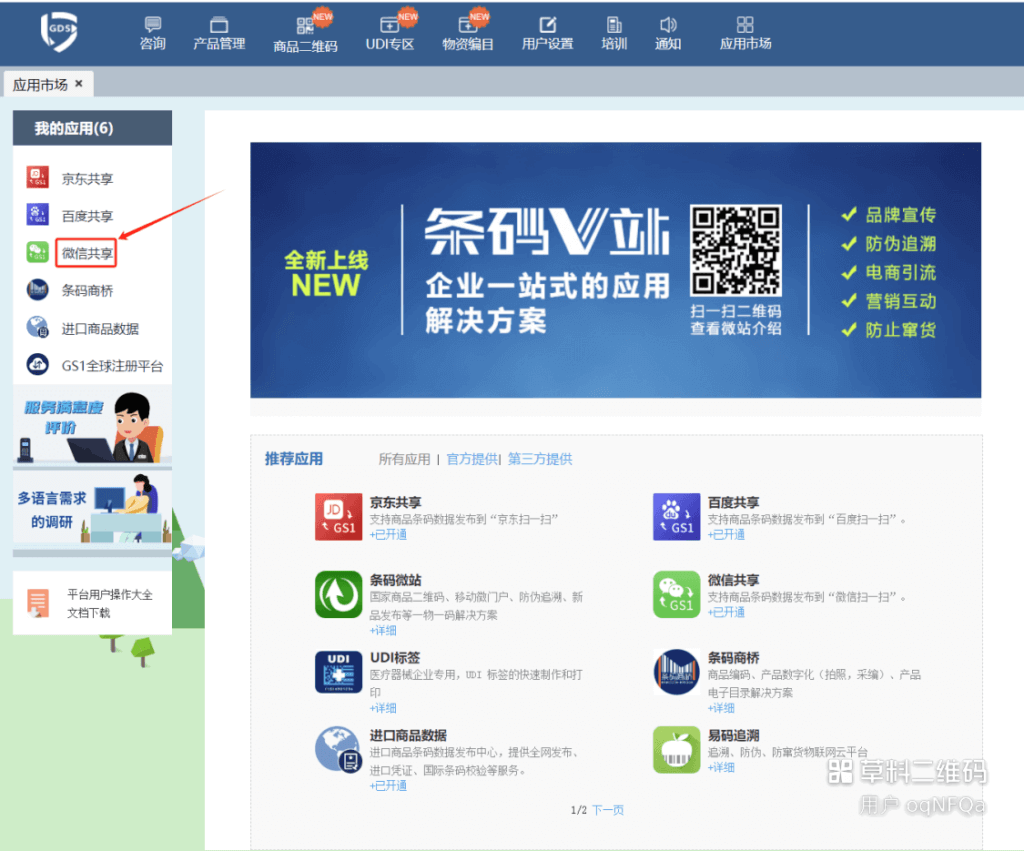Click the 条码商桥 barcode app icon
Image resolution: width=1024 pixels, height=851 pixels.
pos(677,672)
